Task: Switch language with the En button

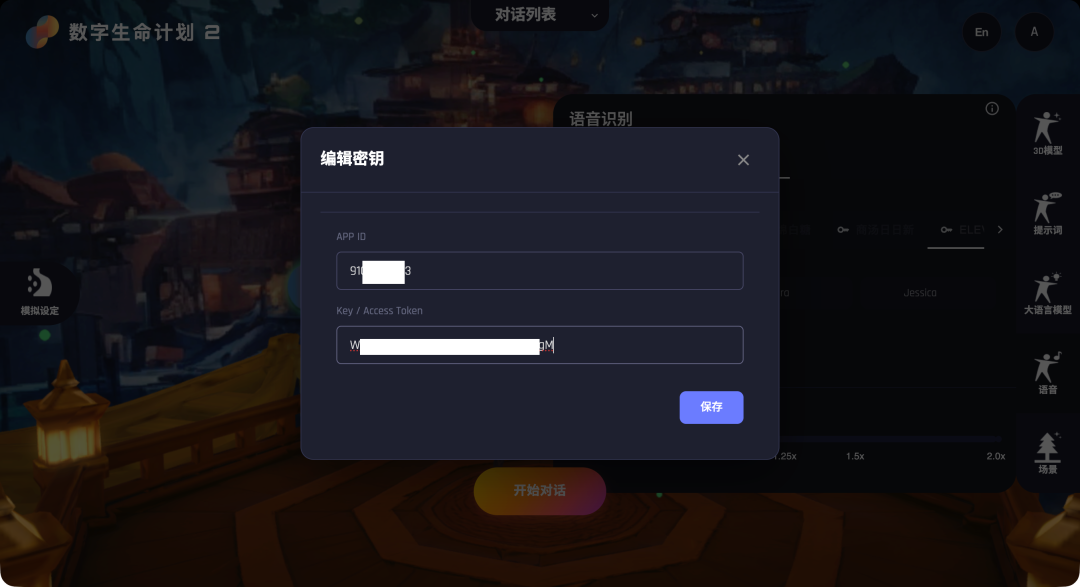Action: click(x=982, y=32)
